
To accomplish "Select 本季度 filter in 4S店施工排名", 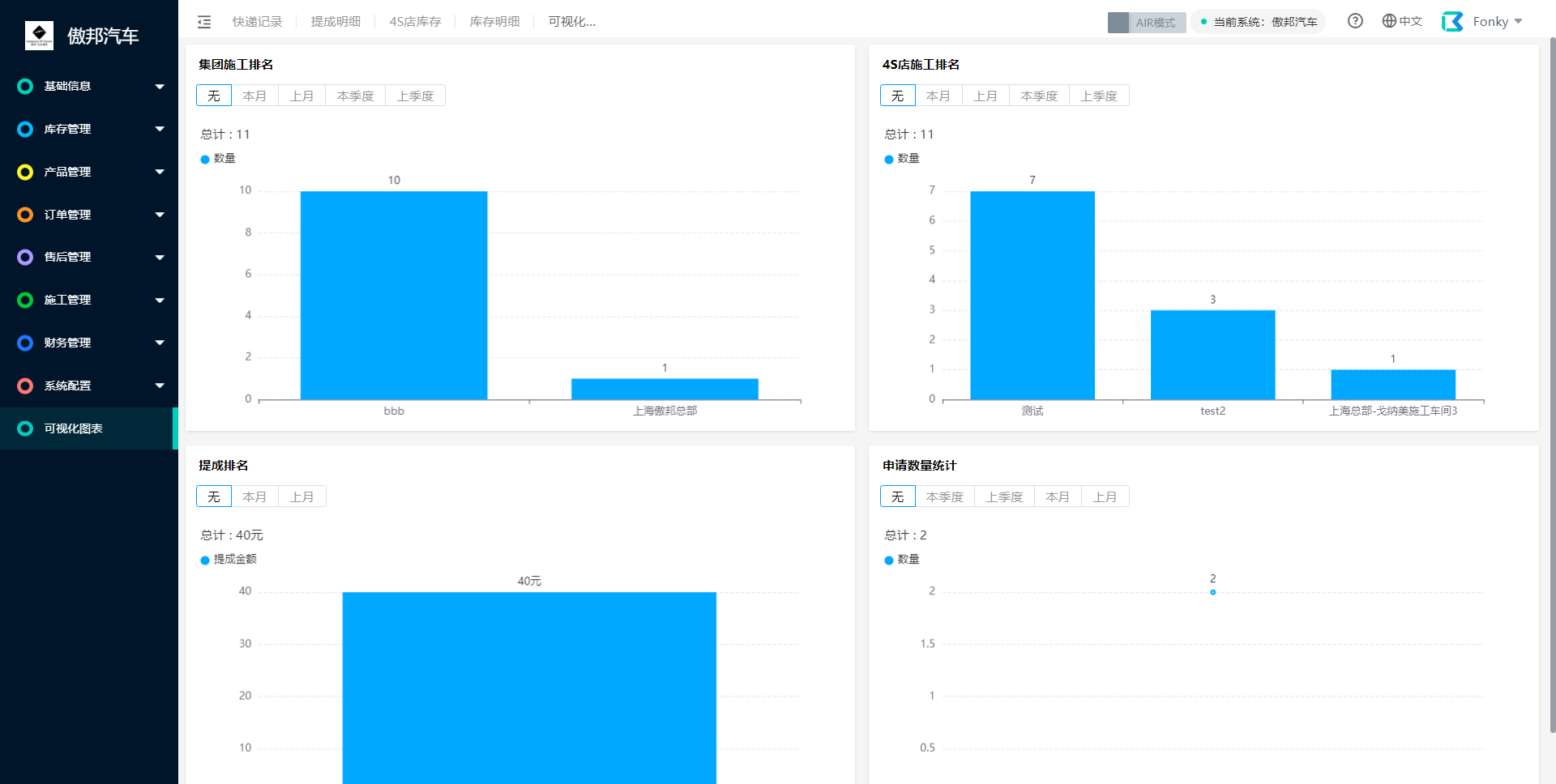I will coord(1040,96).
